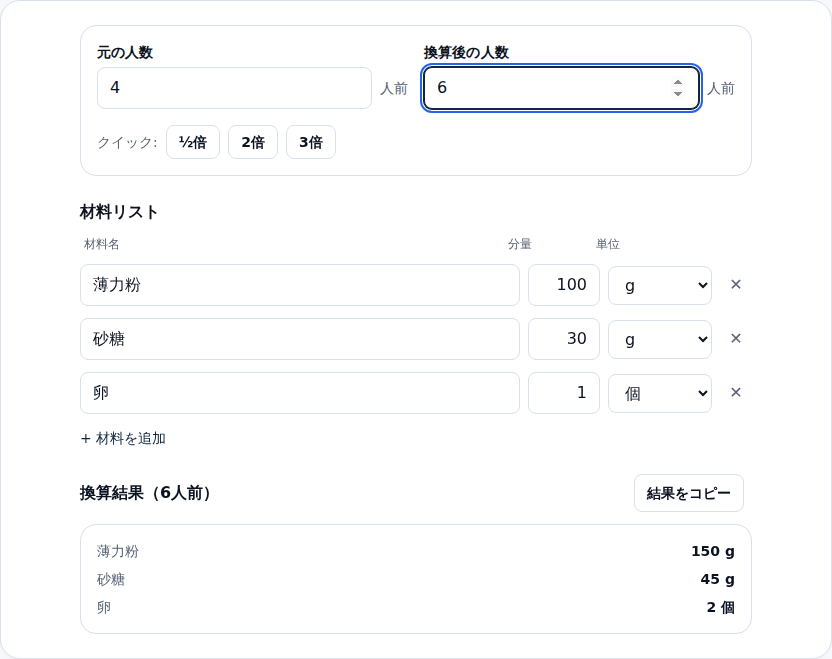Focus the 元の人数 input field
Viewport: 832px width, 659px height.
click(x=234, y=88)
